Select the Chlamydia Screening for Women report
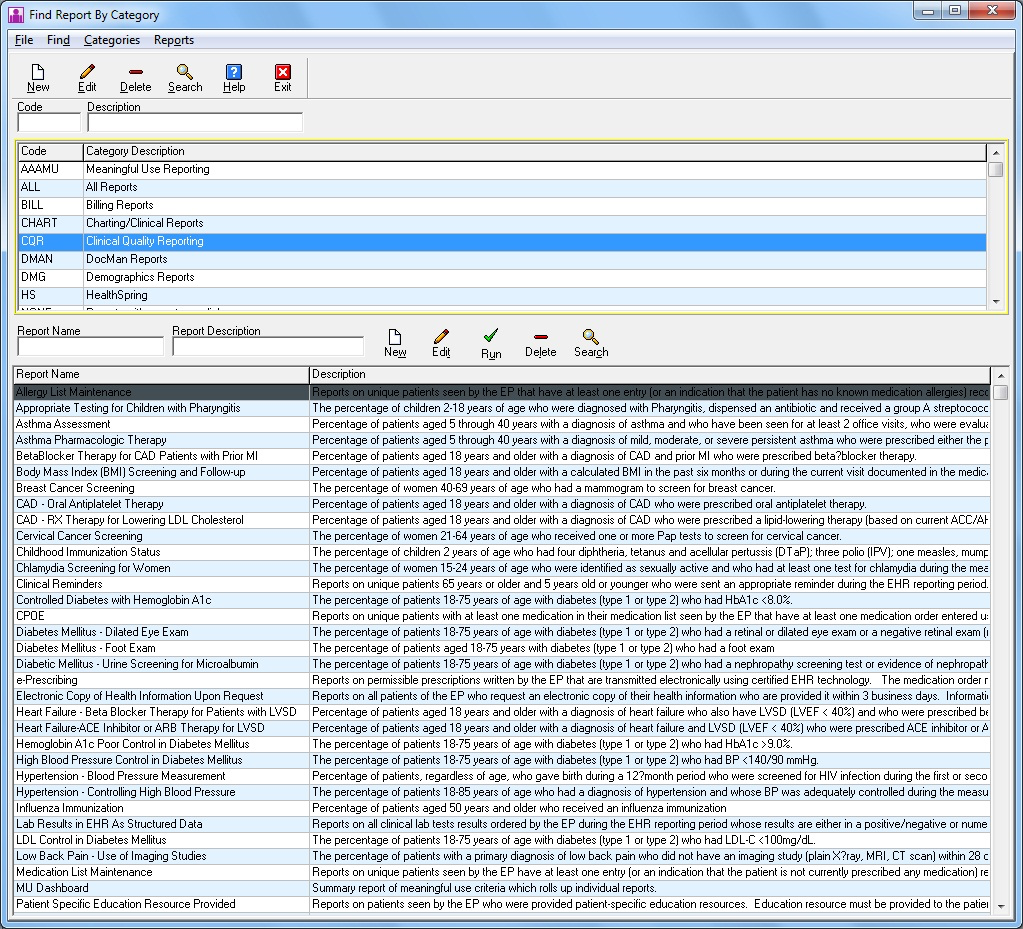1023x929 pixels. point(502,568)
